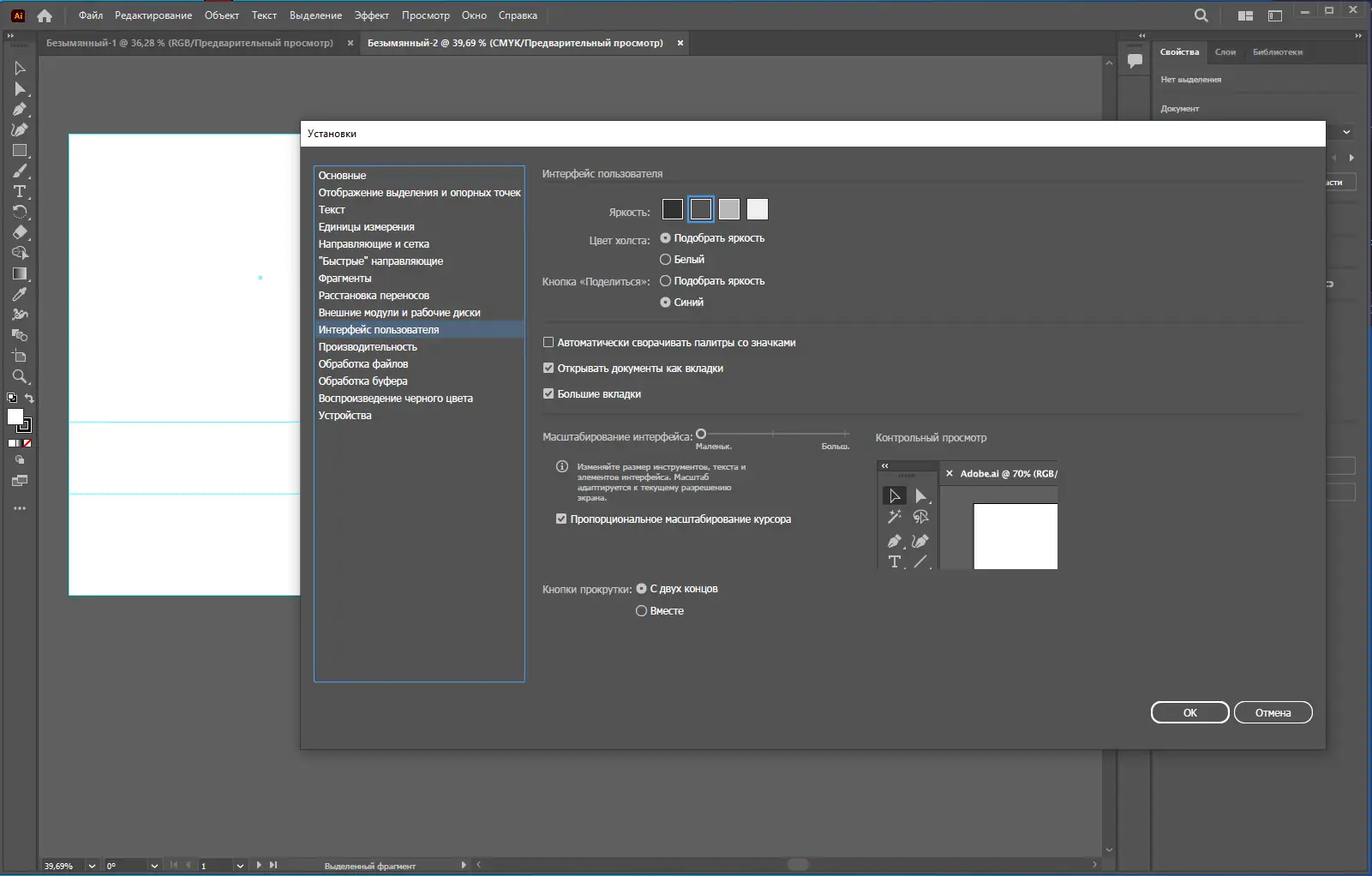This screenshot has height=876, width=1372.
Task: Choose the Rotate tool
Action: point(20,213)
